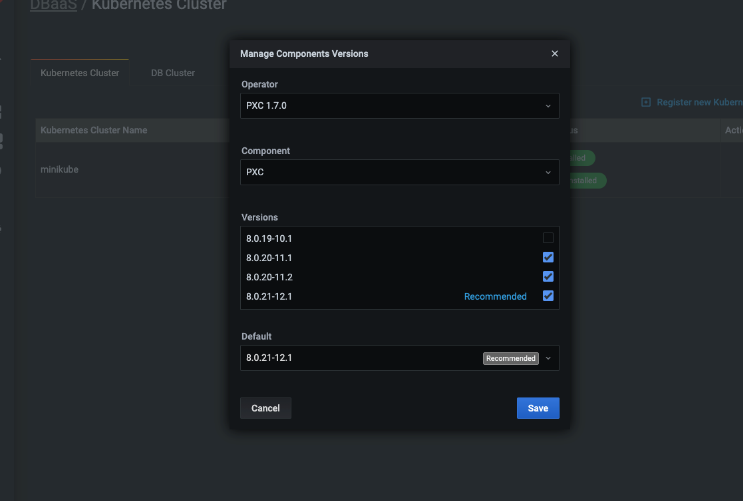Click the Recommended badge in Default field
This screenshot has height=501, width=743.
[x=511, y=358]
